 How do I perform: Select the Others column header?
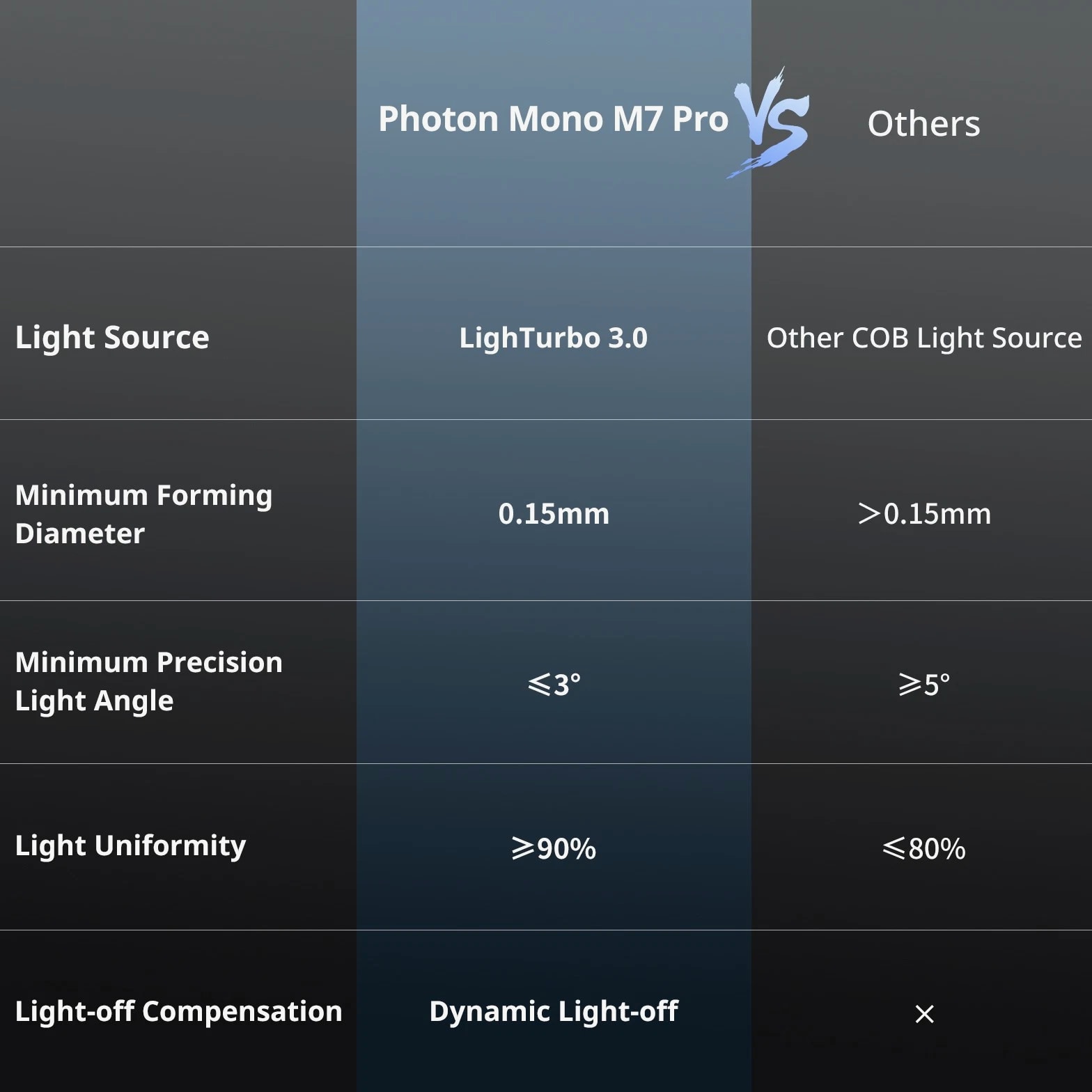[x=923, y=124]
